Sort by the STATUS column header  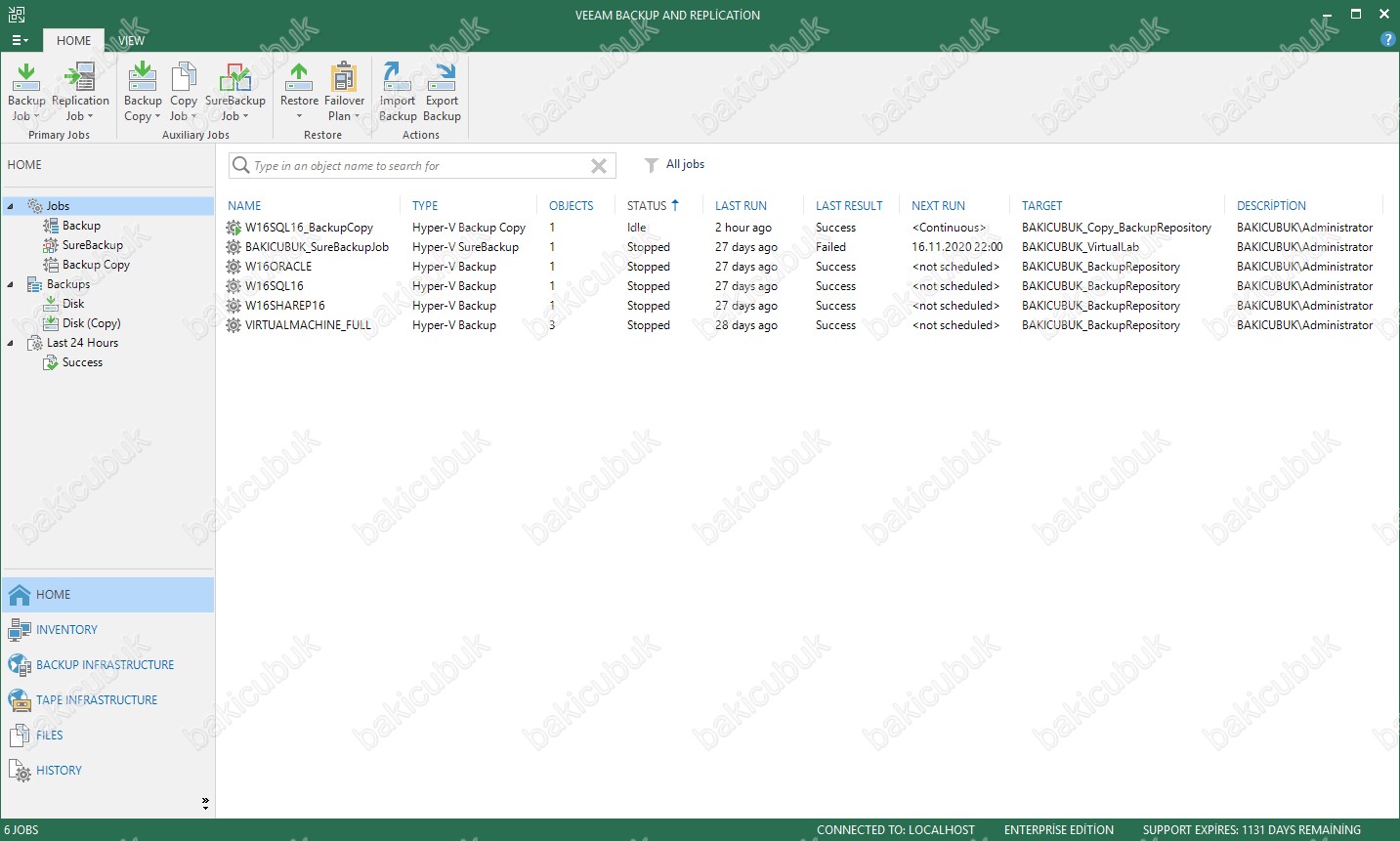click(647, 206)
